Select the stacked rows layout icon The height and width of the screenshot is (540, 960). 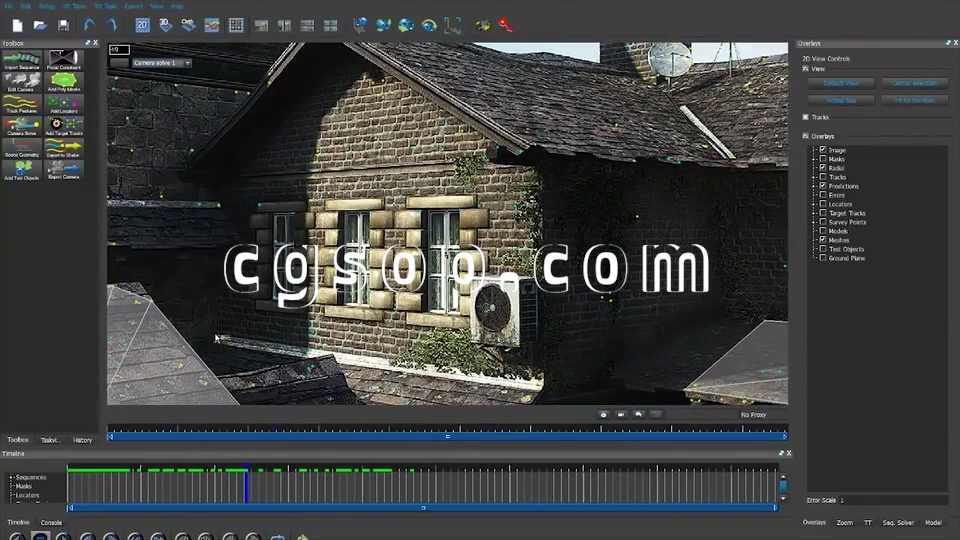307,25
